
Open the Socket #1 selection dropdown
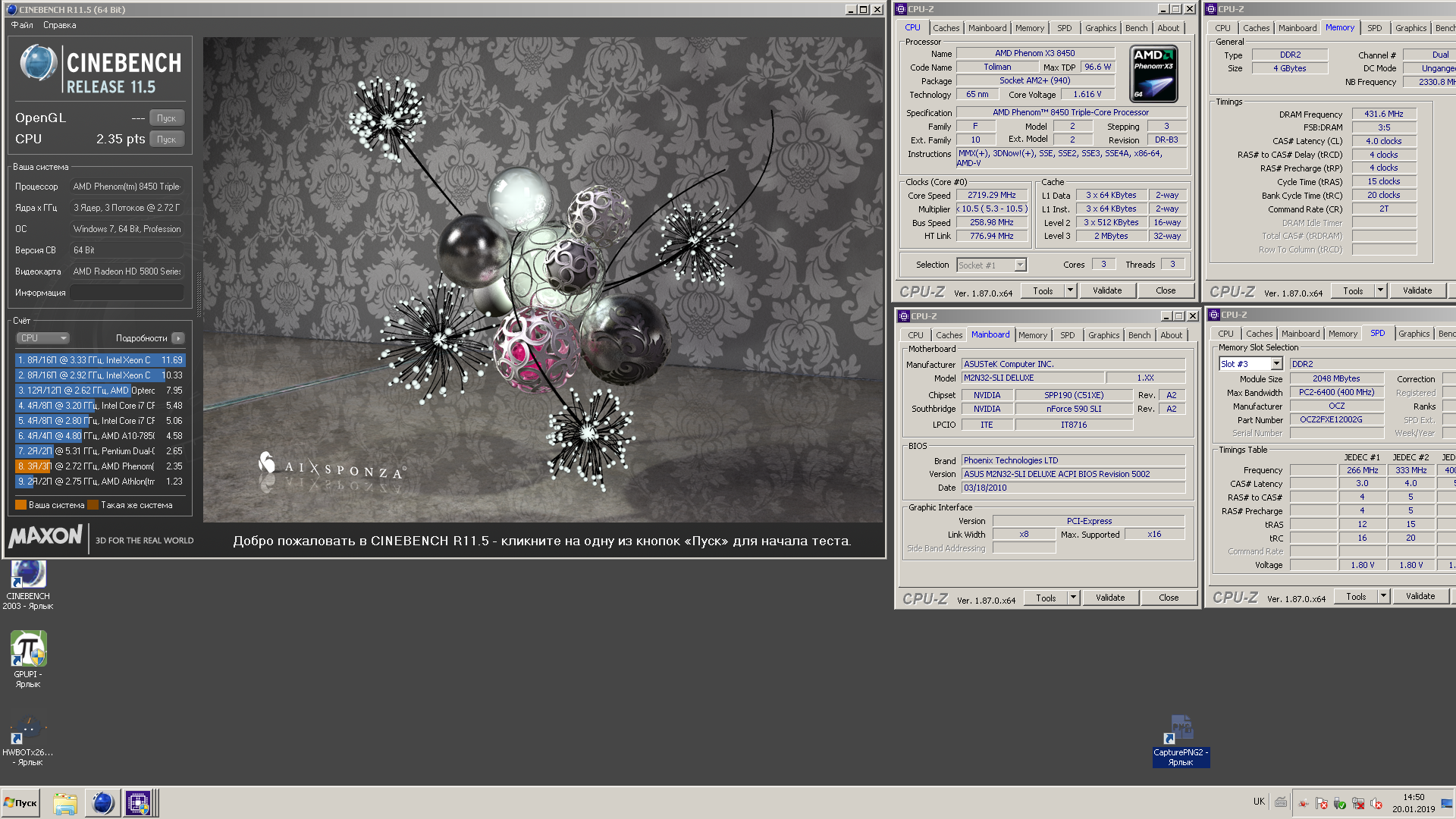tap(991, 265)
